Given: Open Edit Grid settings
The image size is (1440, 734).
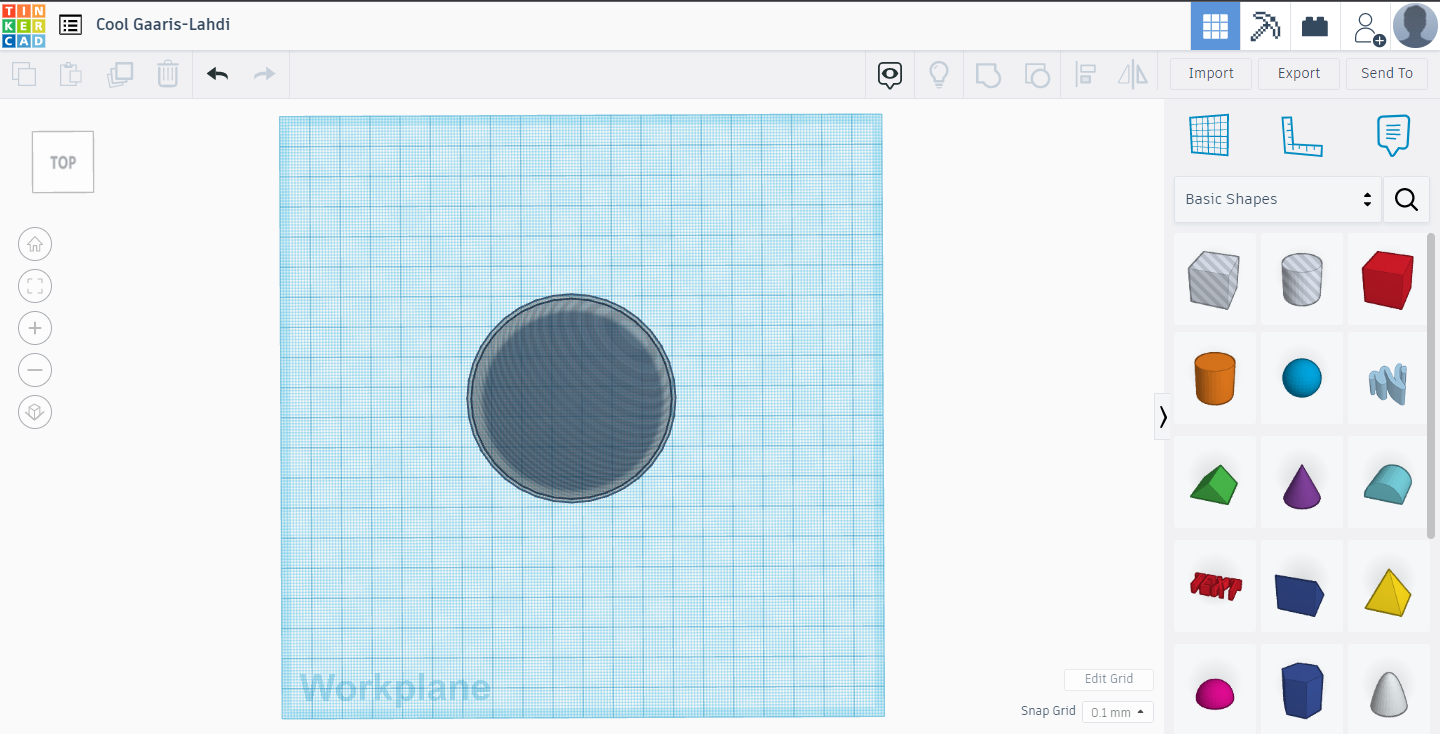Looking at the screenshot, I should (1108, 679).
